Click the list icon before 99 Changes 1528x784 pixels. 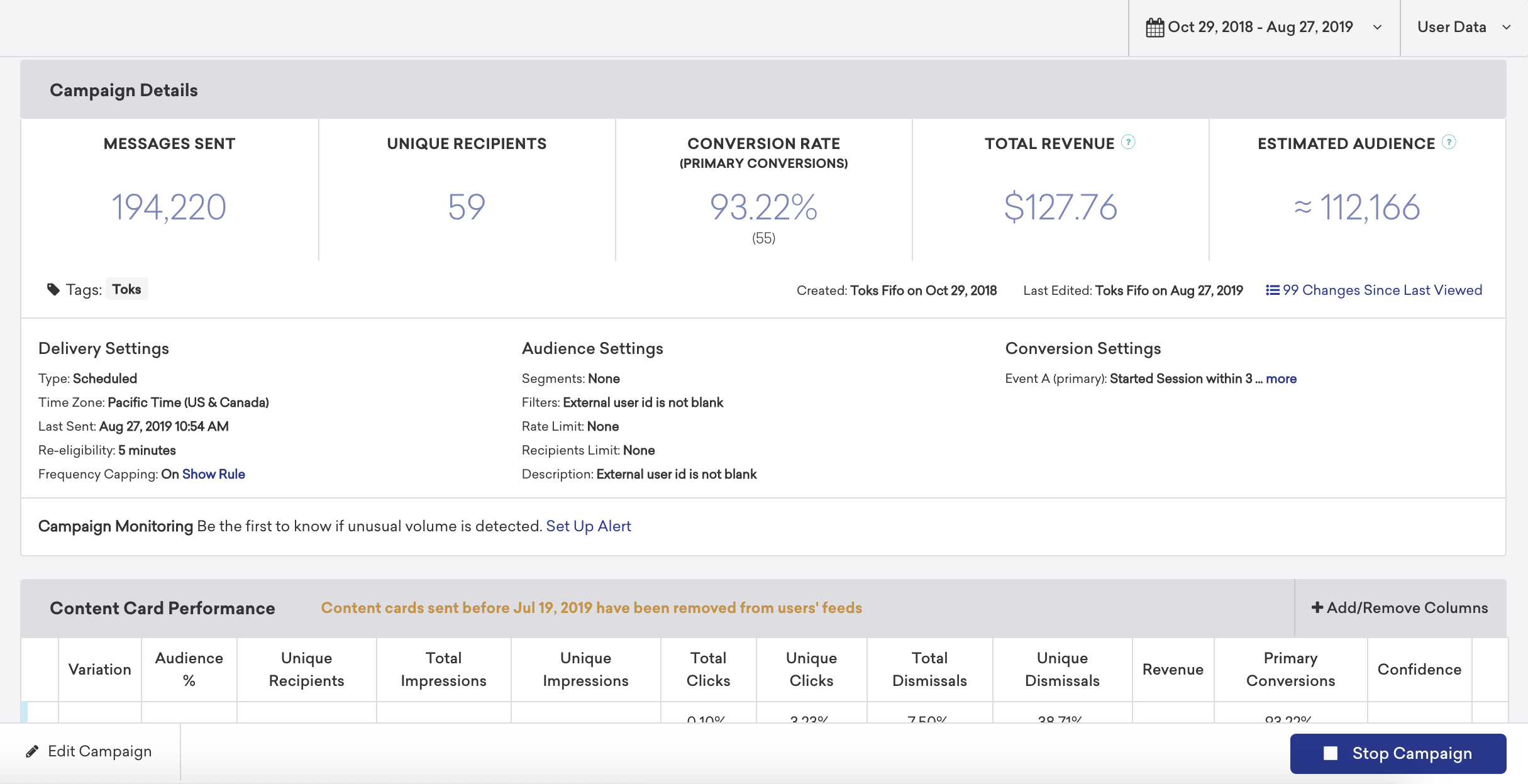[1272, 290]
